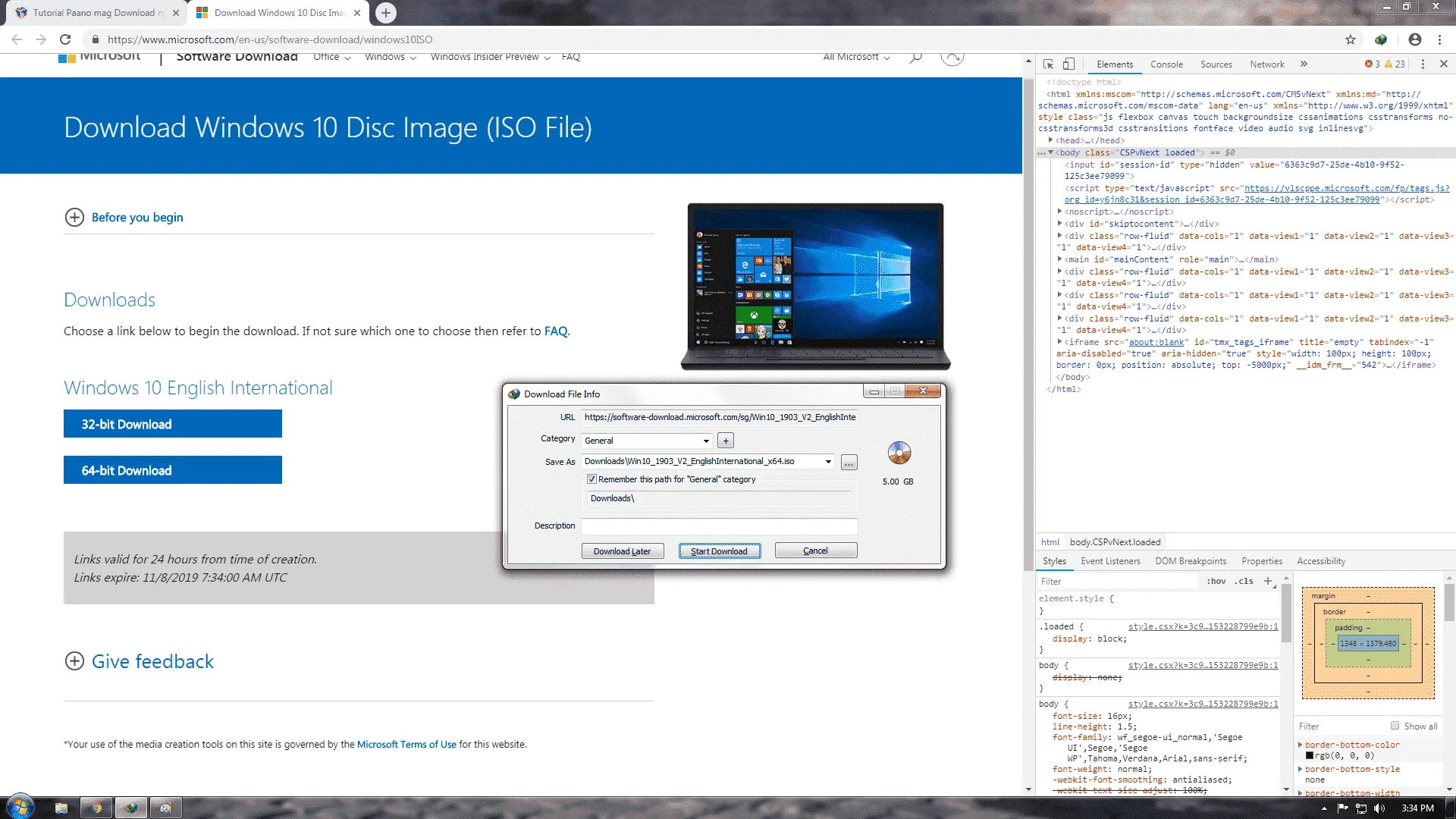Image resolution: width=1456 pixels, height=819 pixels.
Task: Expand border-bottom-color computed property
Action: (1301, 745)
